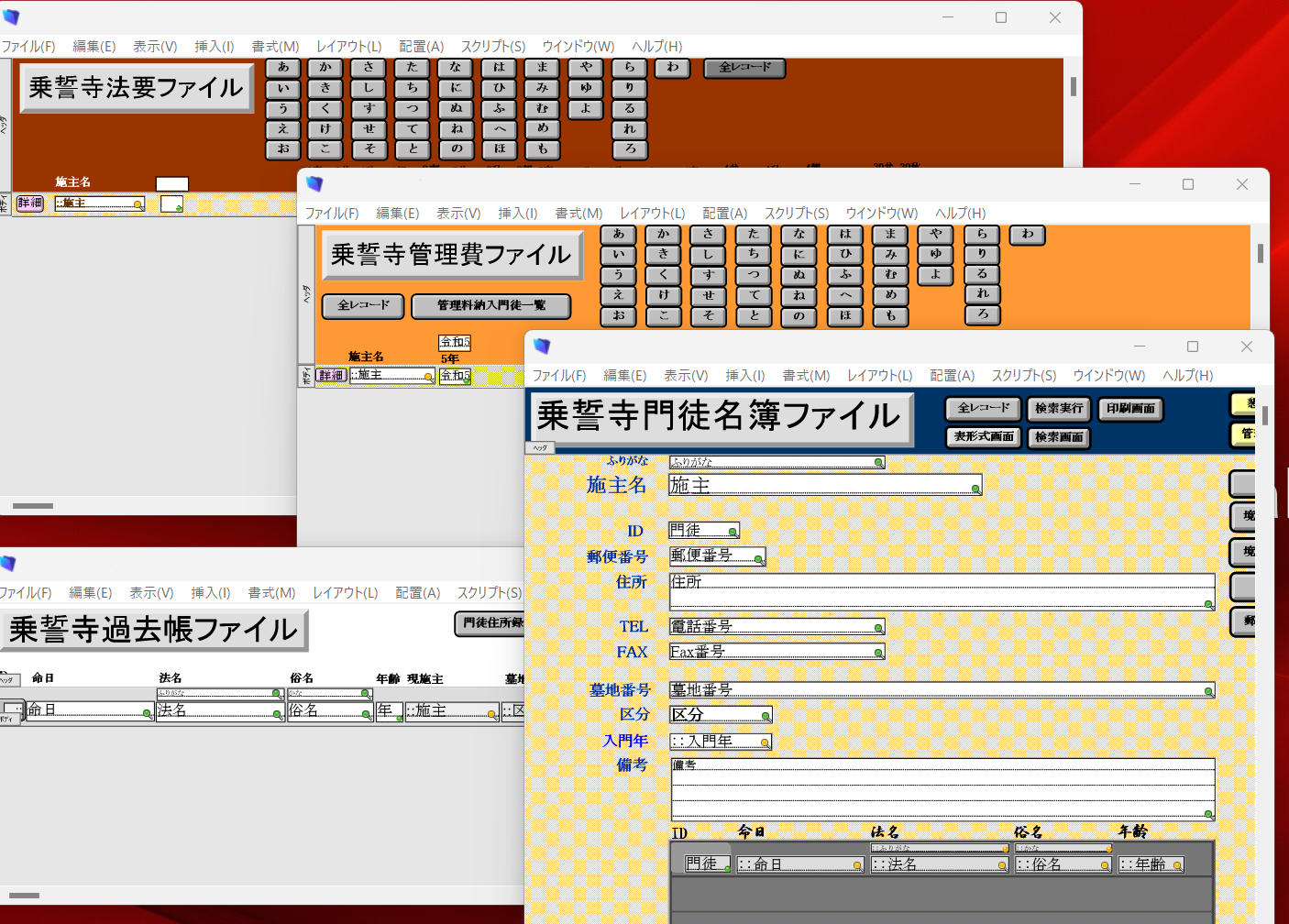Click the あ kana button in 法要ファイル window
Screen dimensions: 1289x924
[283, 68]
